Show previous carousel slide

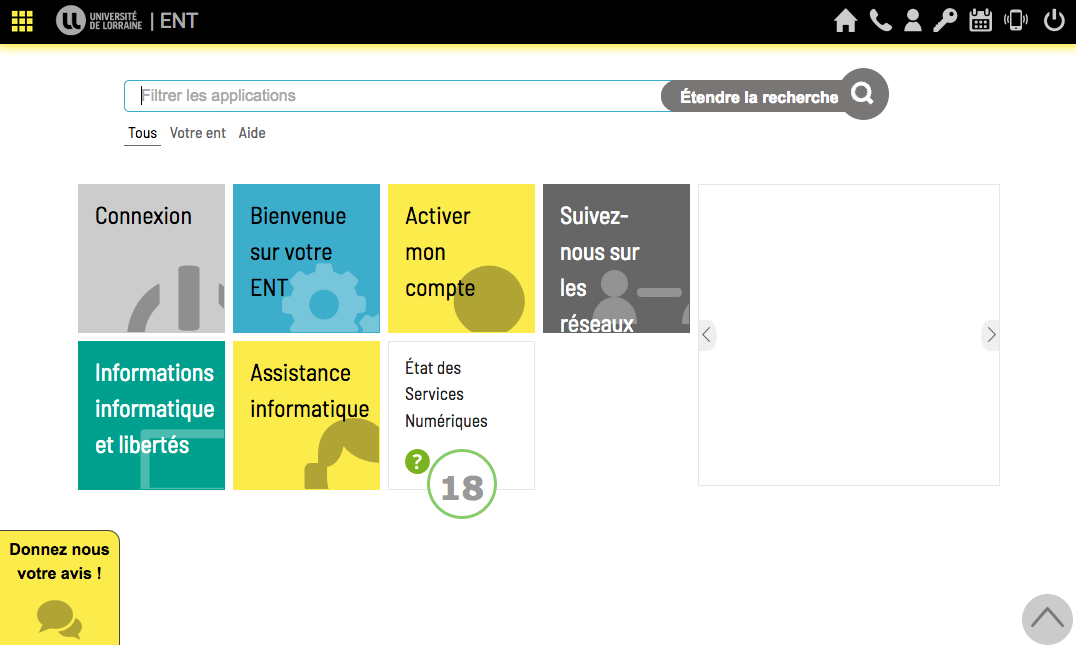[x=707, y=335]
